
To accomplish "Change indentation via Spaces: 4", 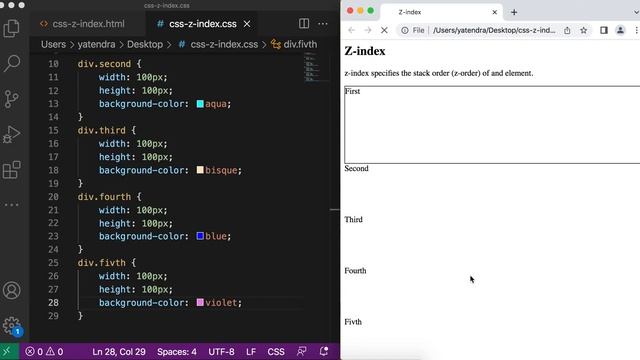I will pyautogui.click(x=177, y=351).
